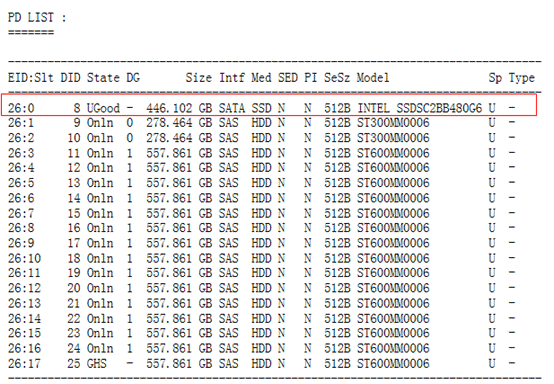Image resolution: width=554 pixels, height=384 pixels.
Task: Select slot 26:1 entry
Action: pos(21,123)
